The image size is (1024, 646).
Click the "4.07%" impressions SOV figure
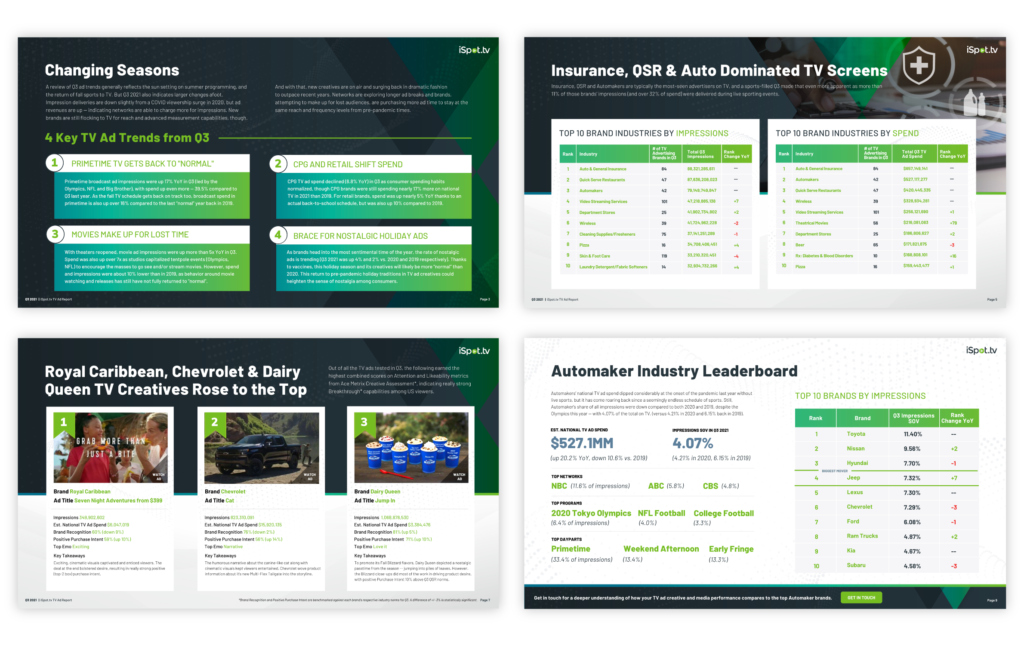point(692,443)
